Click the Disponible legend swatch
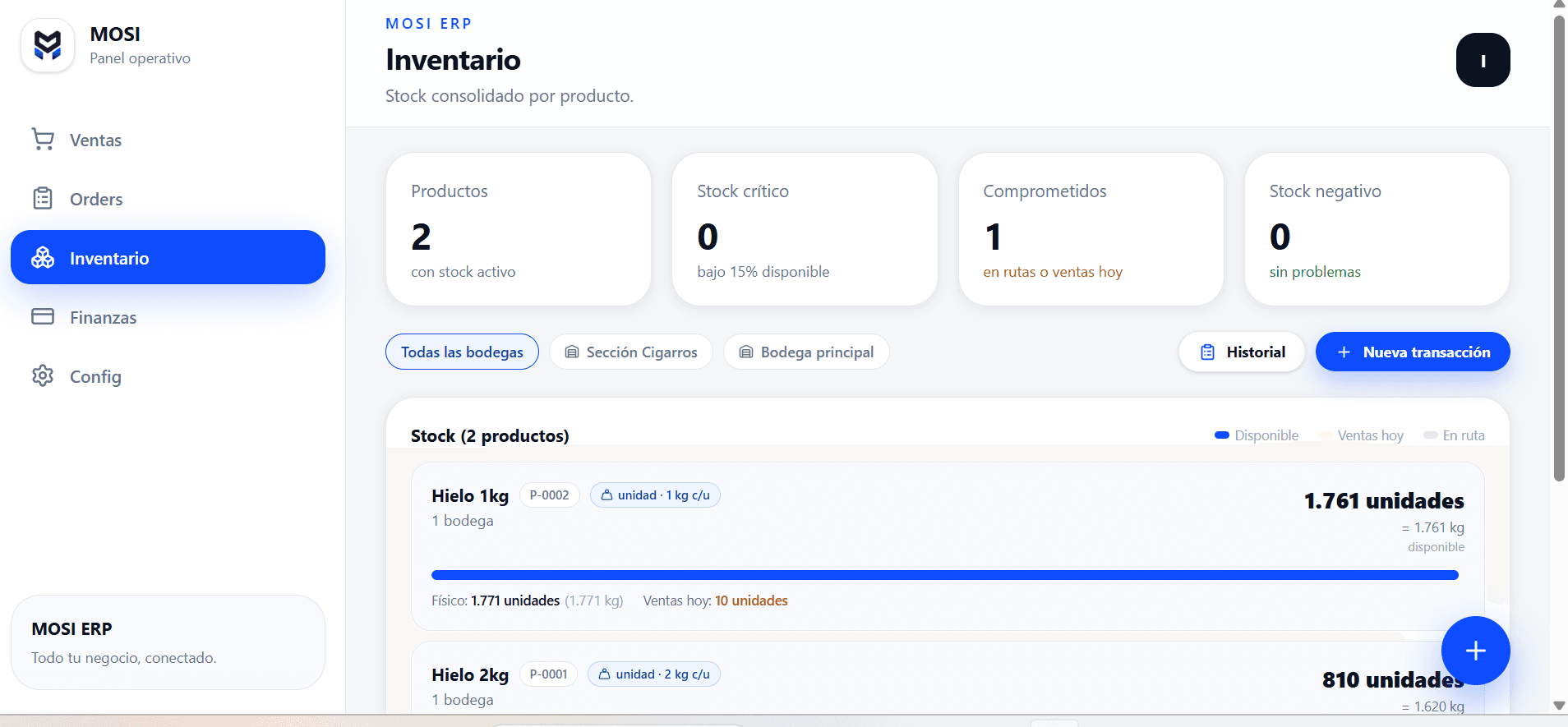Image resolution: width=1568 pixels, height=727 pixels. 1222,435
